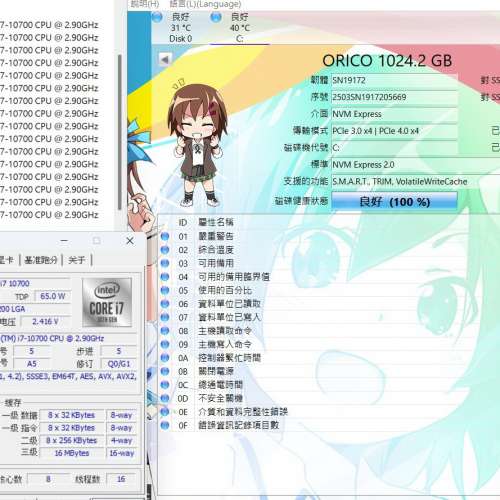The width and height of the screenshot is (500, 500).
Task: Click the interface field NVM Express
Action: [394, 114]
